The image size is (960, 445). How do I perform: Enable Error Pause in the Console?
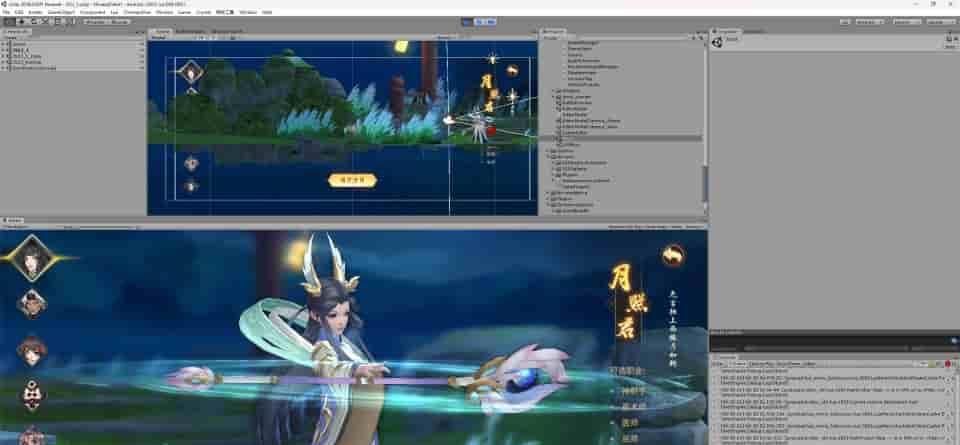(783, 363)
